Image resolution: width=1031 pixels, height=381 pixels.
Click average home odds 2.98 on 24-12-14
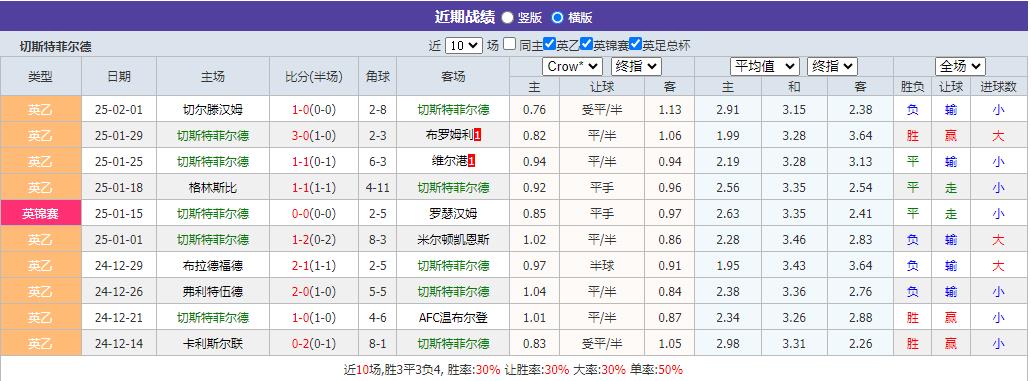(729, 343)
